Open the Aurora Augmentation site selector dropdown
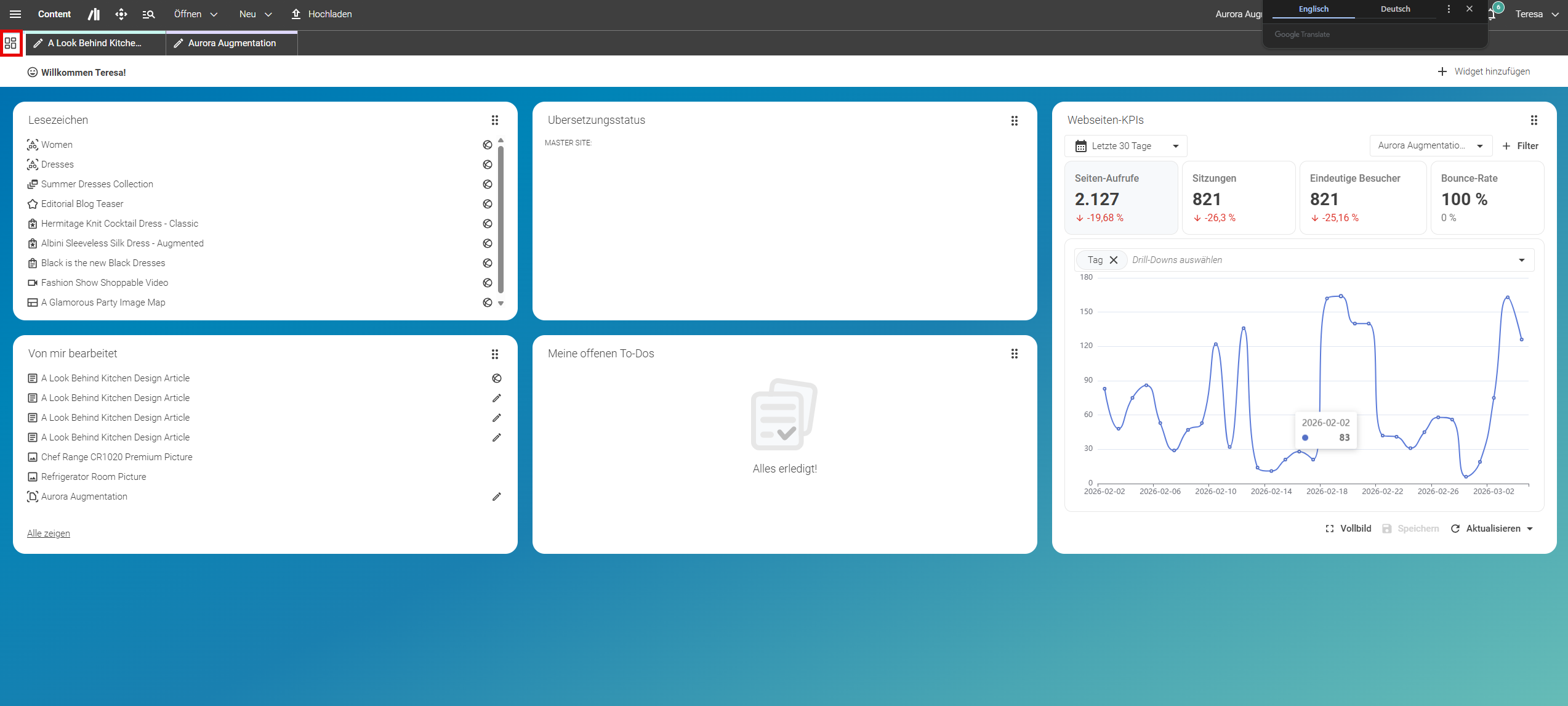Image resolution: width=1568 pixels, height=706 pixels. point(1431,146)
